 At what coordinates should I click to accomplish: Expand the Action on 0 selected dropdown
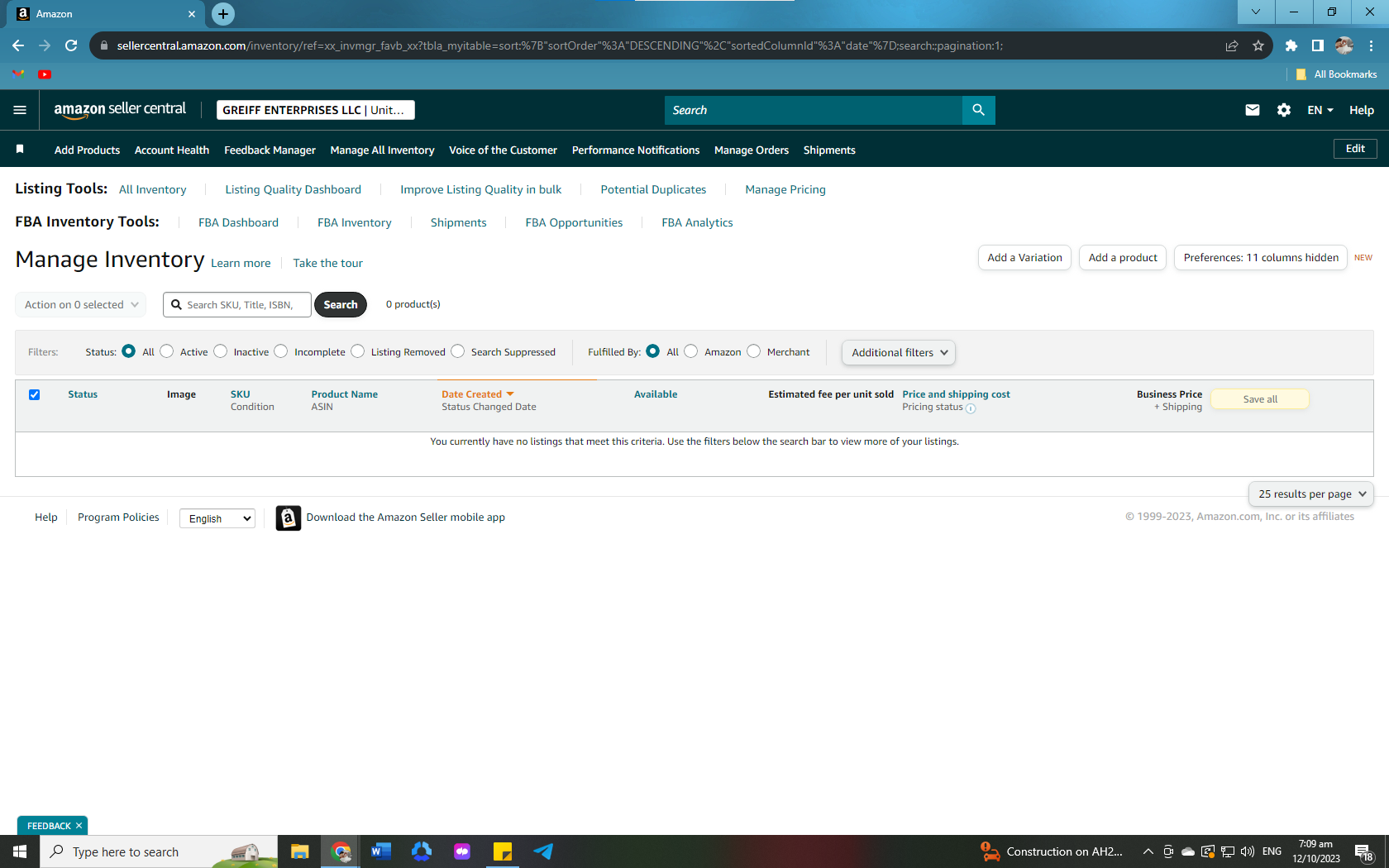pyautogui.click(x=81, y=304)
